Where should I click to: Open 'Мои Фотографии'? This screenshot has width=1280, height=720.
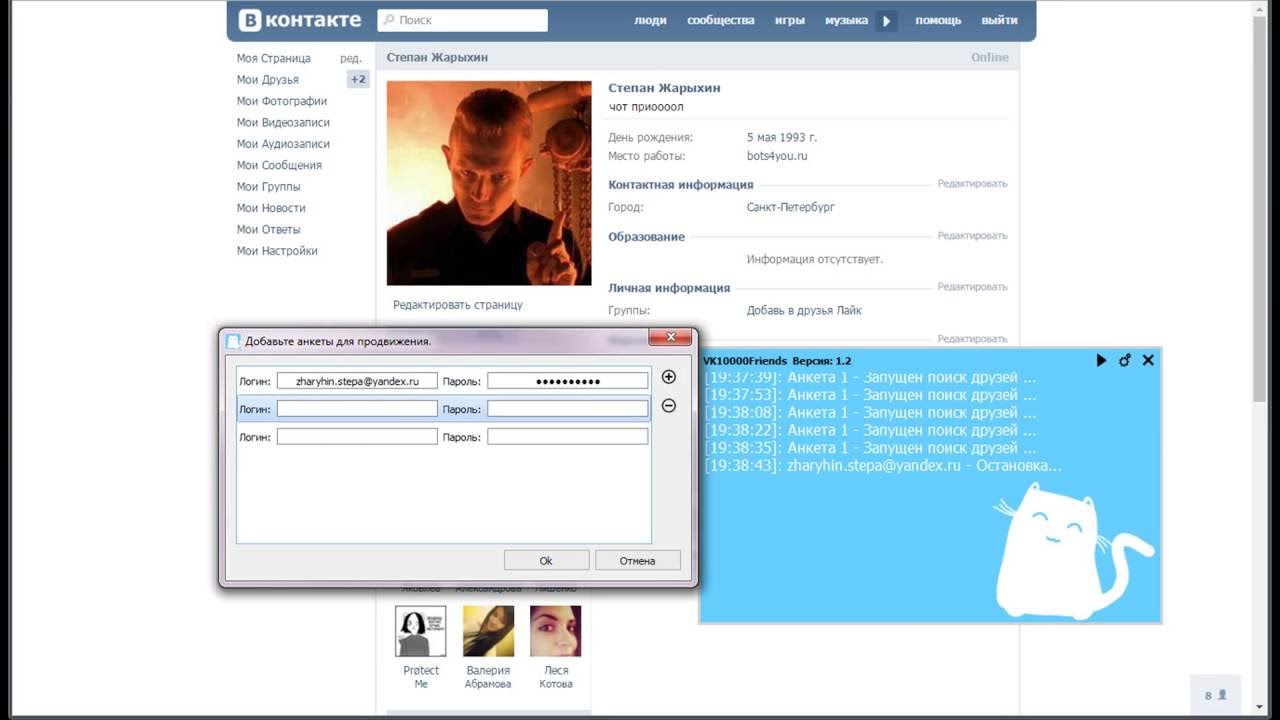(282, 101)
